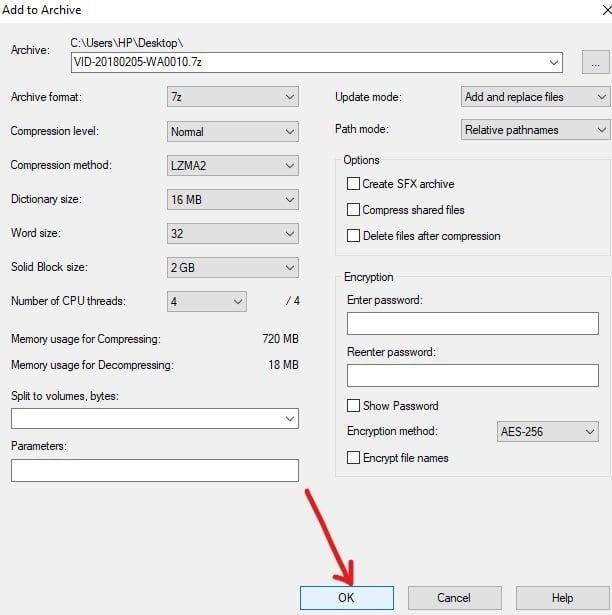
Task: Open the Word size dropdown
Action: 233,234
